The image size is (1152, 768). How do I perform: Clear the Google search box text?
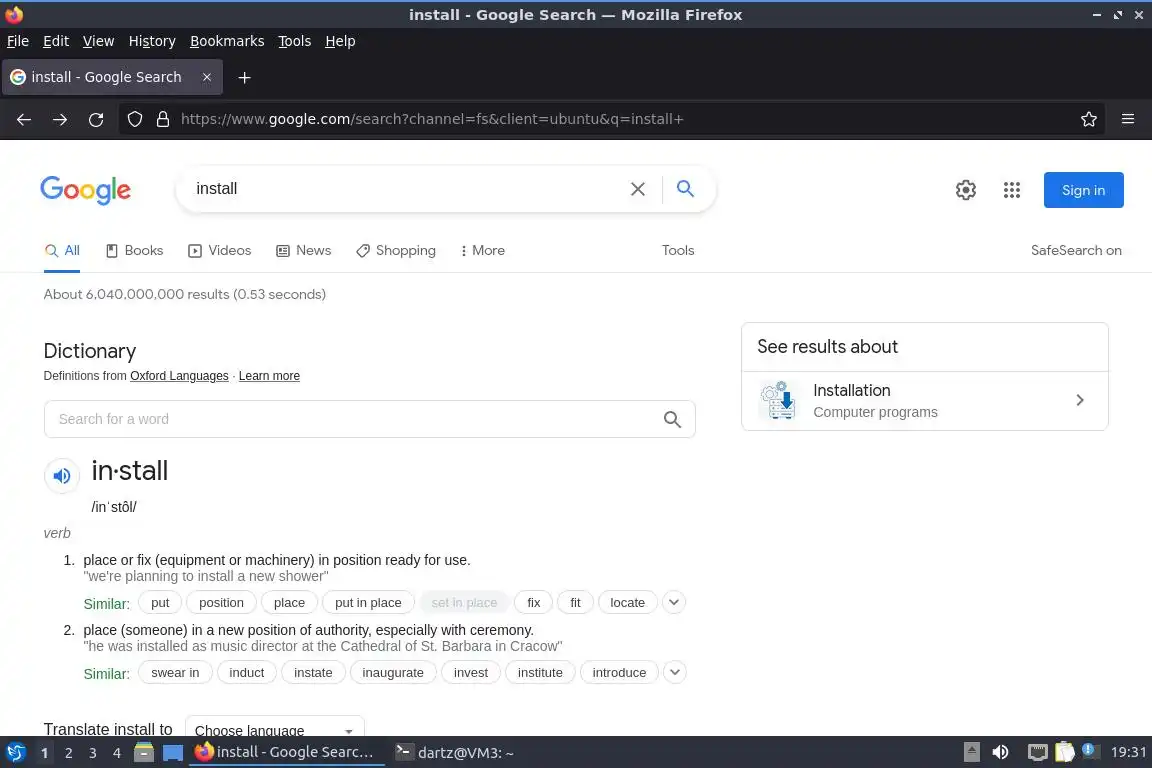point(638,189)
